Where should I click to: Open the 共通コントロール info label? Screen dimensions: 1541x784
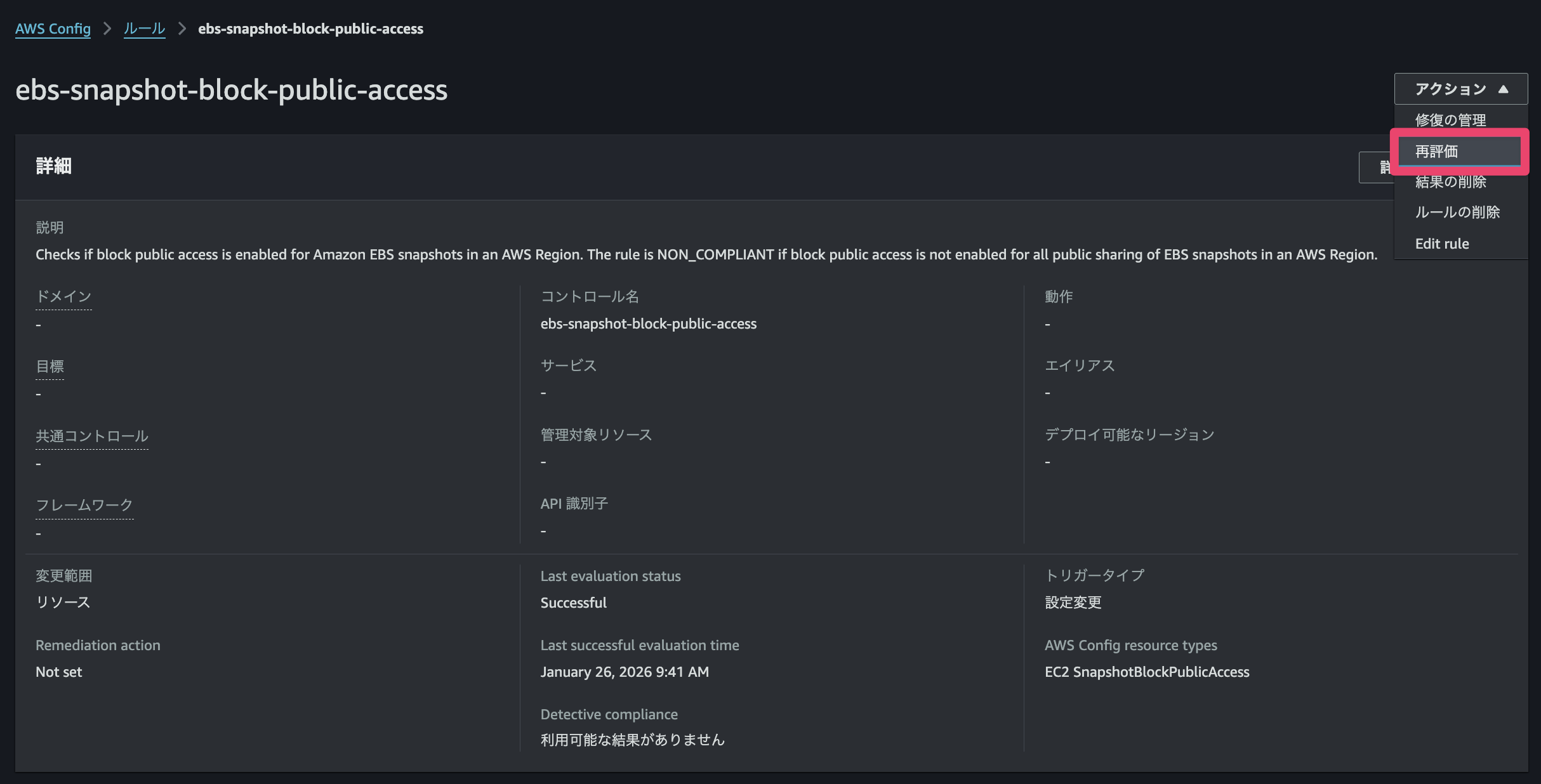pos(92,436)
